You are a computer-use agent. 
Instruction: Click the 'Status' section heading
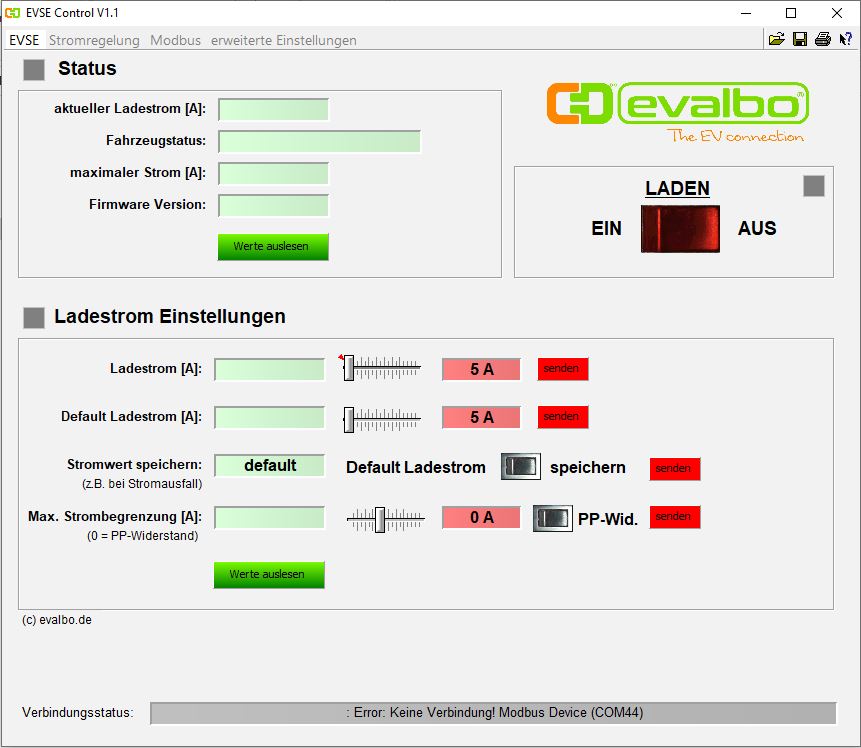coord(87,69)
